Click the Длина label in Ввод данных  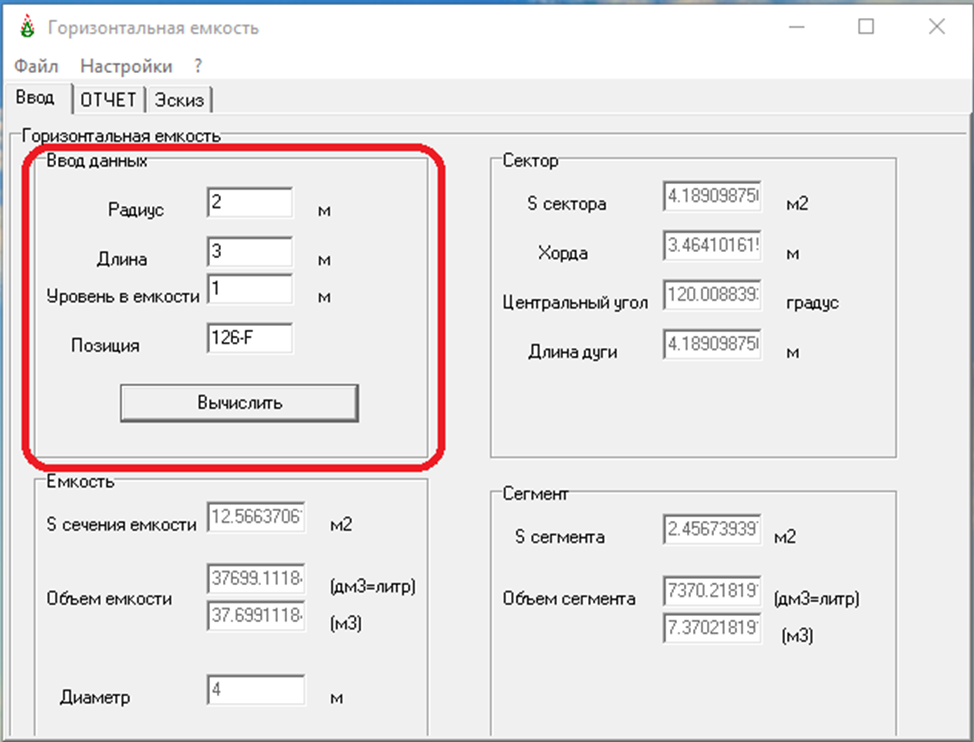pos(122,259)
